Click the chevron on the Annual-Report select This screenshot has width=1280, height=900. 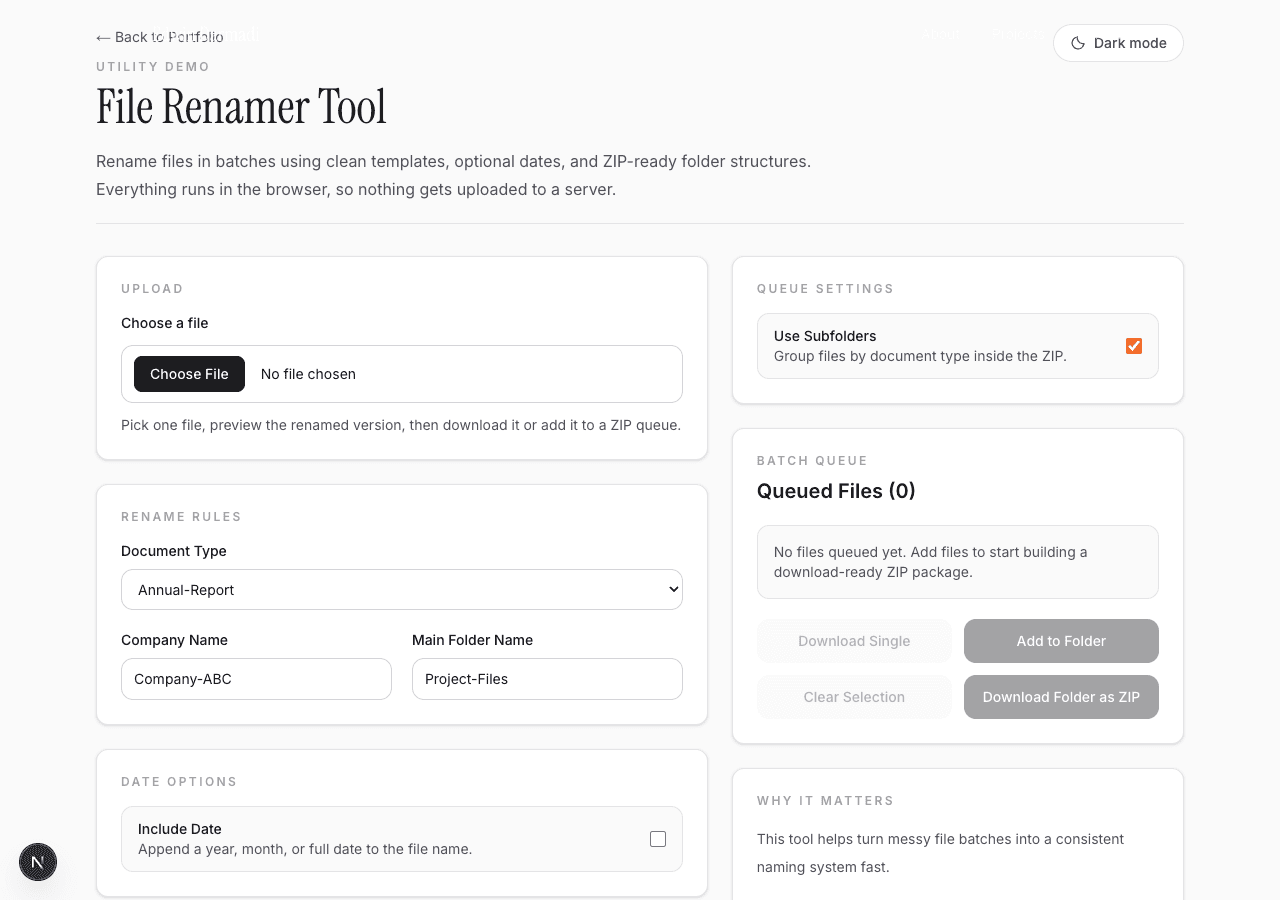(670, 589)
